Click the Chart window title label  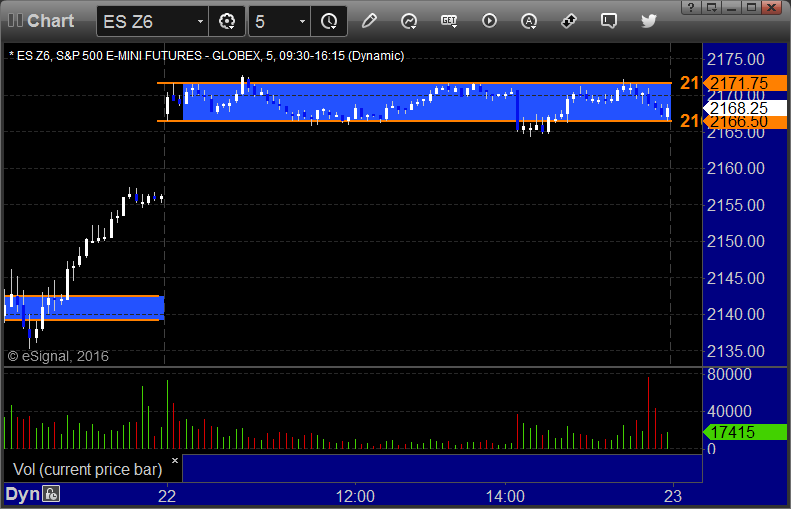pyautogui.click(x=50, y=21)
